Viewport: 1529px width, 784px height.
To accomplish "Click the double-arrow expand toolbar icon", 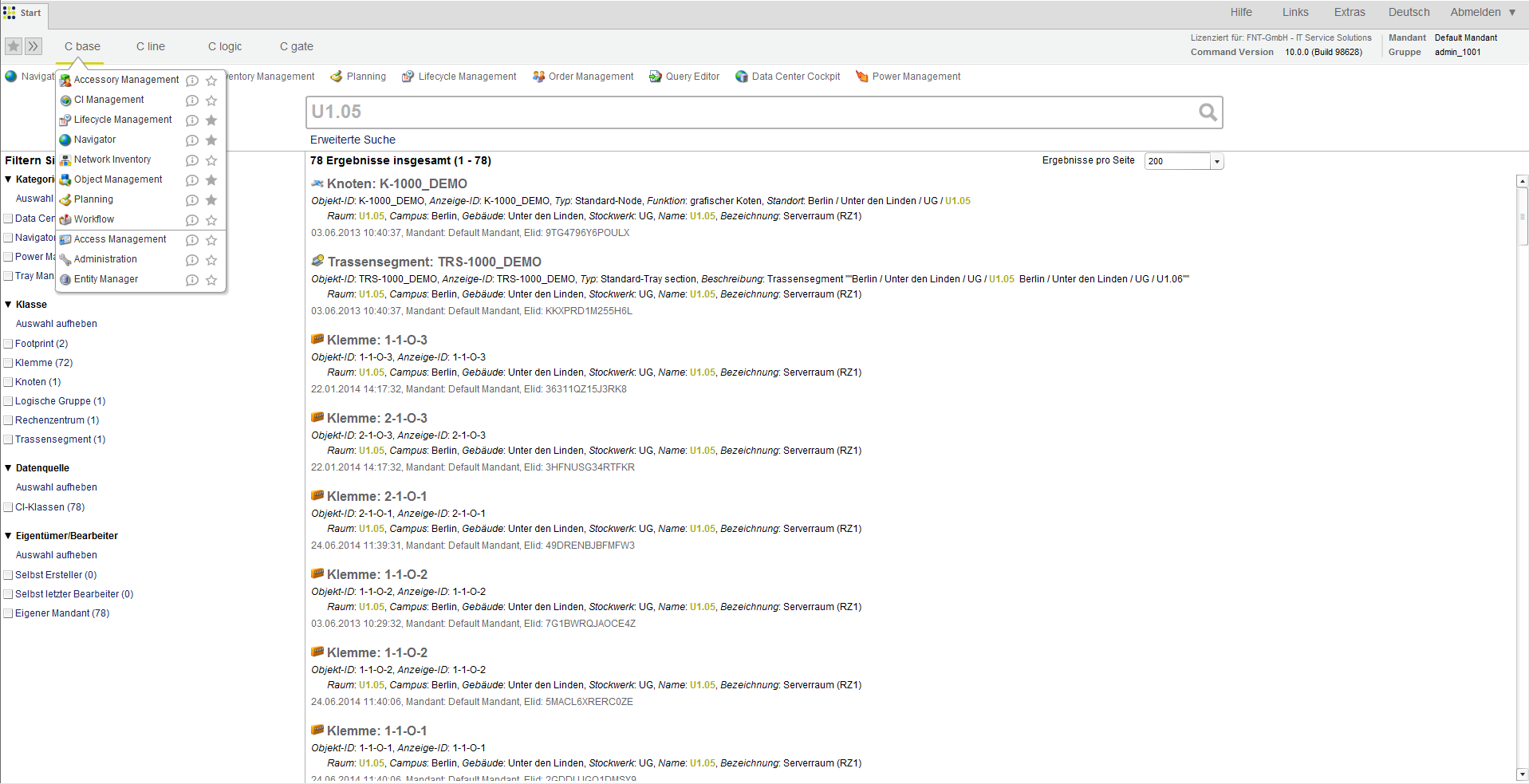I will pyautogui.click(x=33, y=46).
